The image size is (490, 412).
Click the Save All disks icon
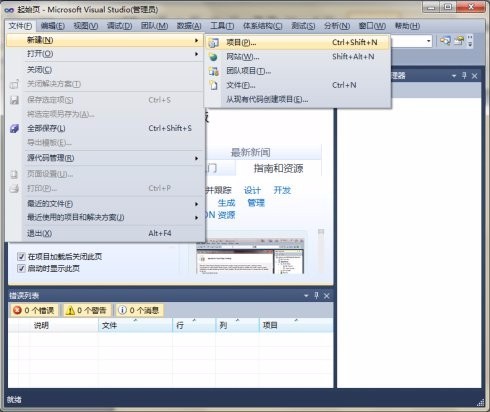coord(14,128)
